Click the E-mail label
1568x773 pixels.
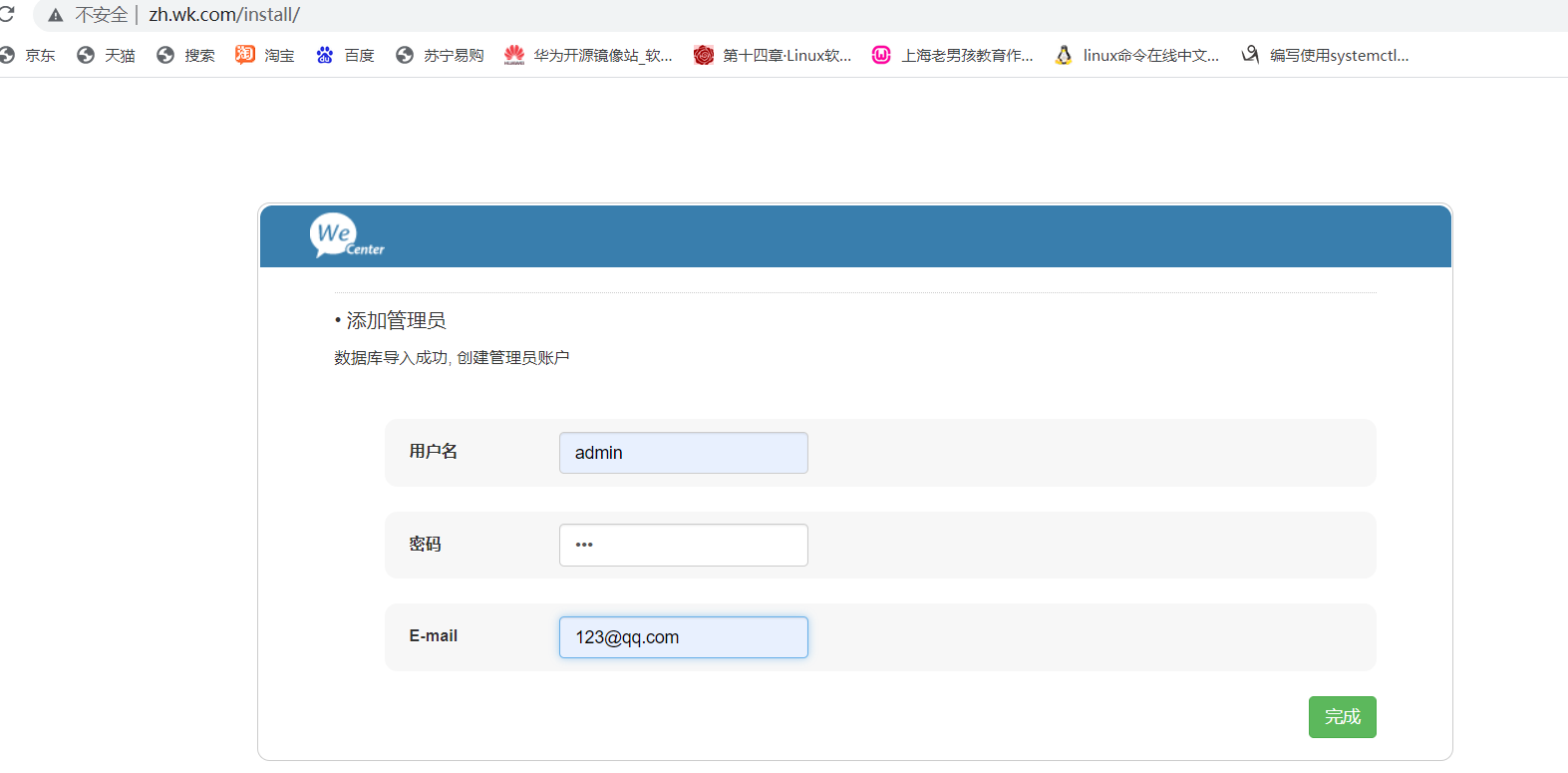pyautogui.click(x=434, y=635)
